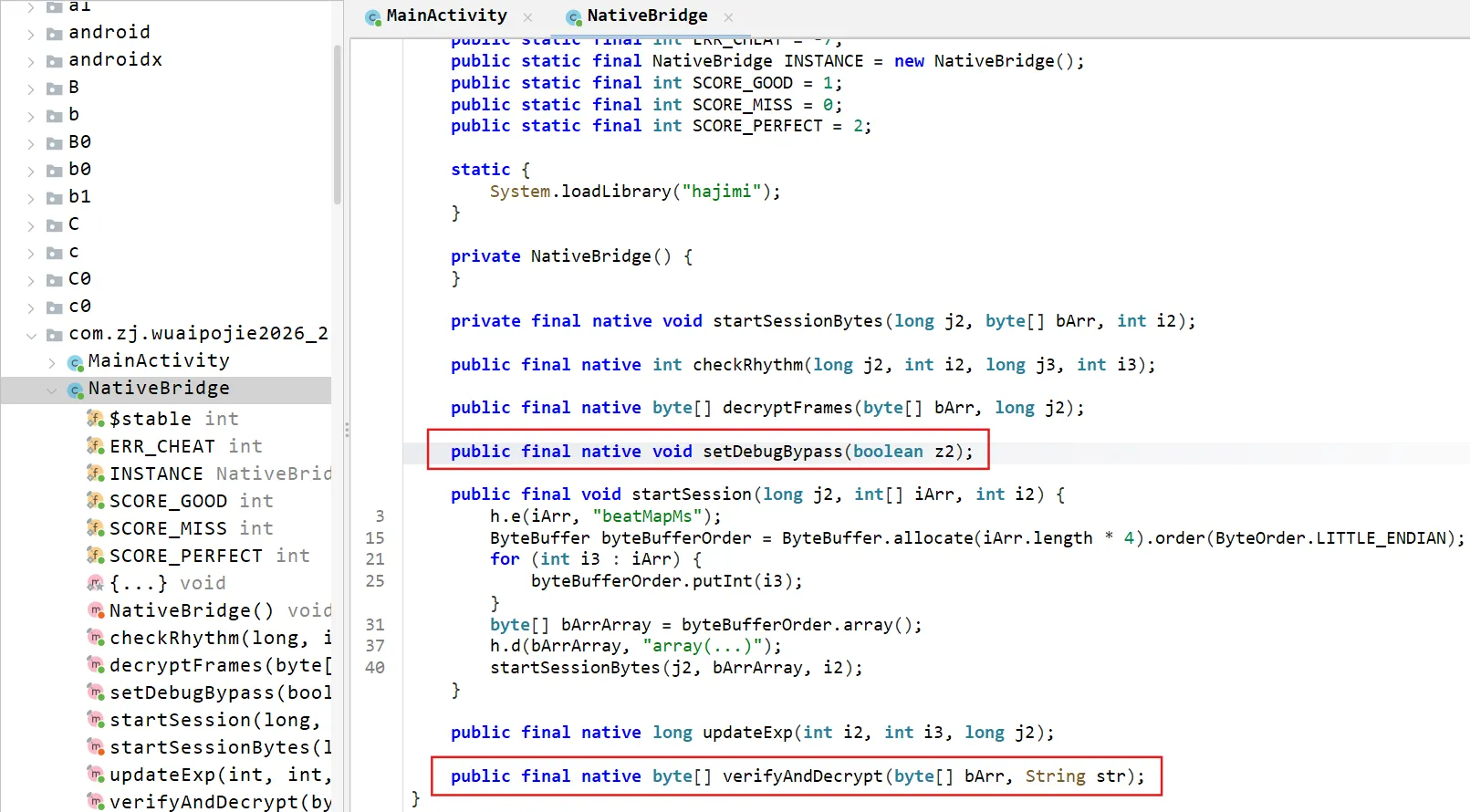The width and height of the screenshot is (1470, 812).
Task: Expand the android package node
Action: pos(31,34)
